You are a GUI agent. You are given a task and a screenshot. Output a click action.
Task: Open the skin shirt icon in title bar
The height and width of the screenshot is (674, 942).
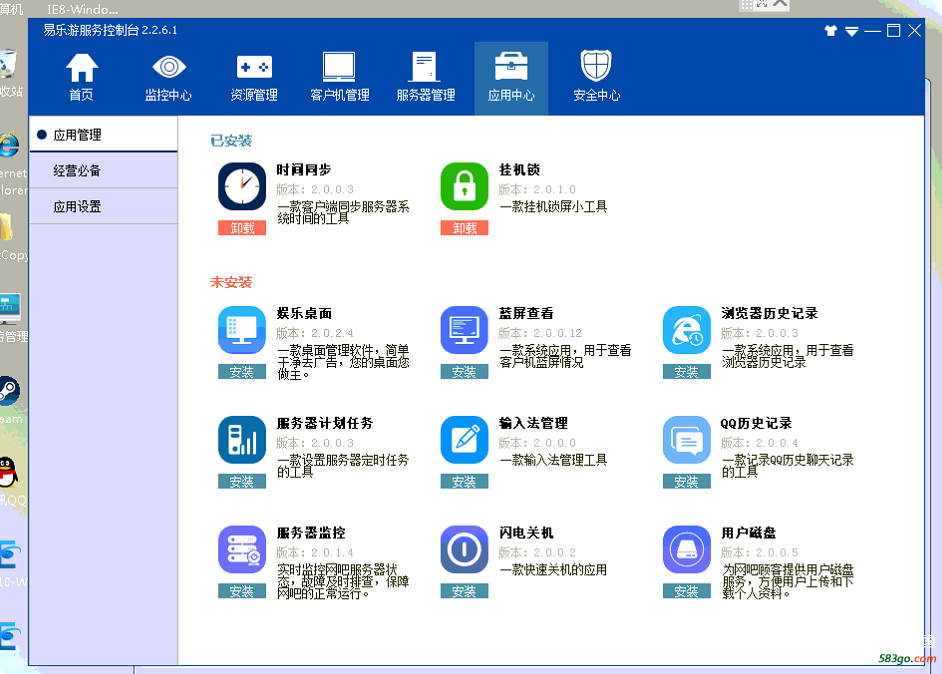point(831,31)
